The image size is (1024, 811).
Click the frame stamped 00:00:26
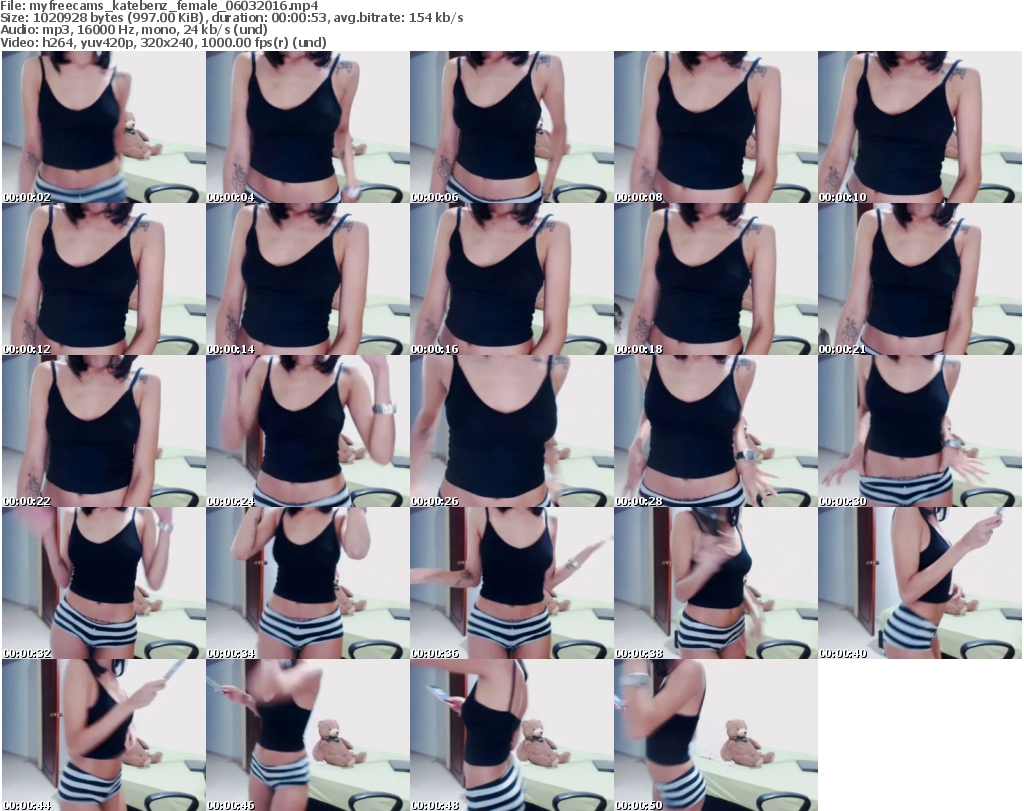(x=511, y=431)
